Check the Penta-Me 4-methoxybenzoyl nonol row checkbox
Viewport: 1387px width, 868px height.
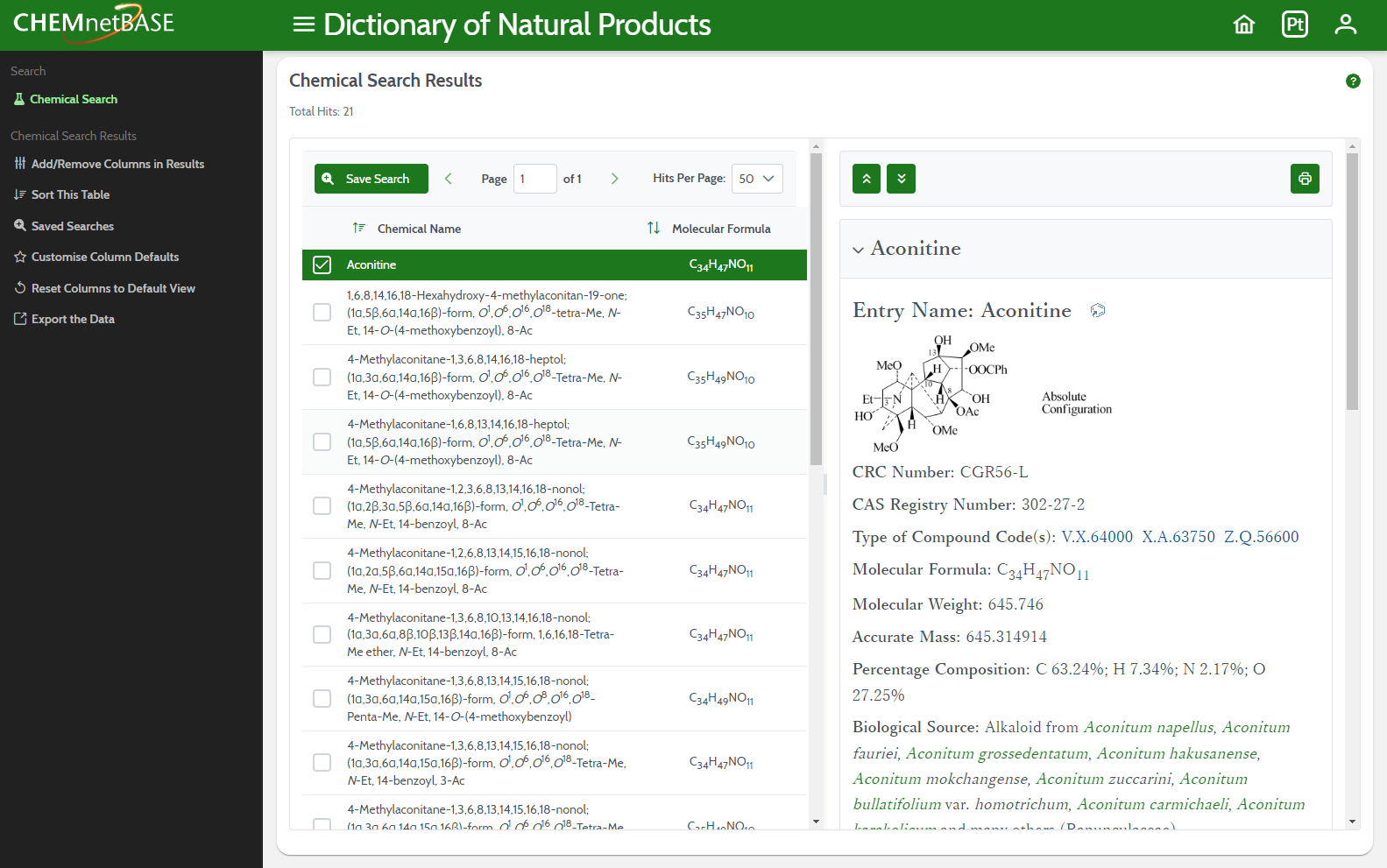(x=322, y=698)
